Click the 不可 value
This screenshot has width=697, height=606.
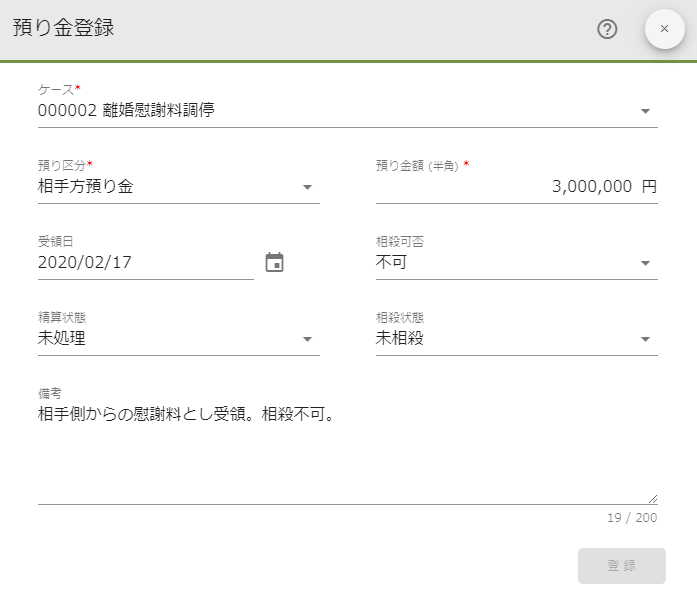click(391, 262)
